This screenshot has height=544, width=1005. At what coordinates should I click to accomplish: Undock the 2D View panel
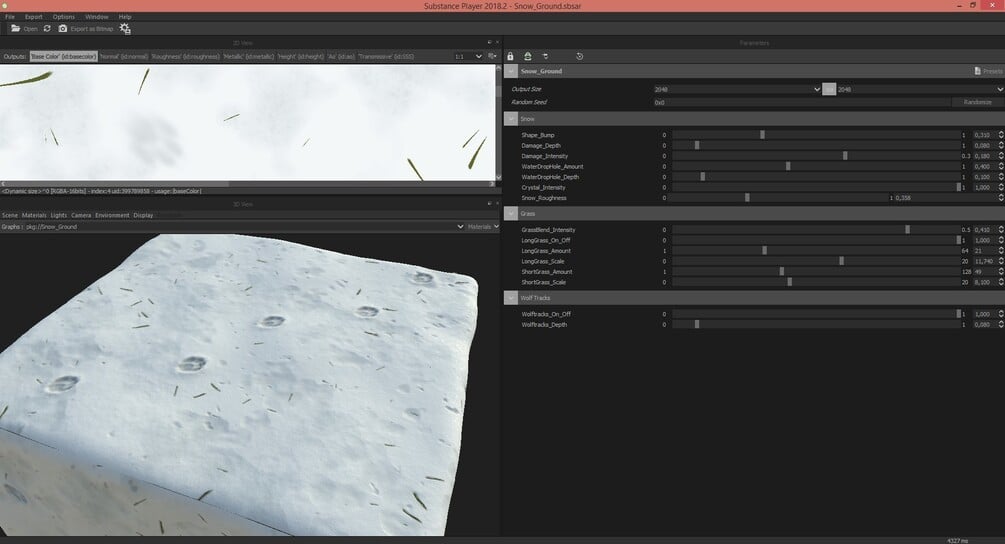click(489, 42)
